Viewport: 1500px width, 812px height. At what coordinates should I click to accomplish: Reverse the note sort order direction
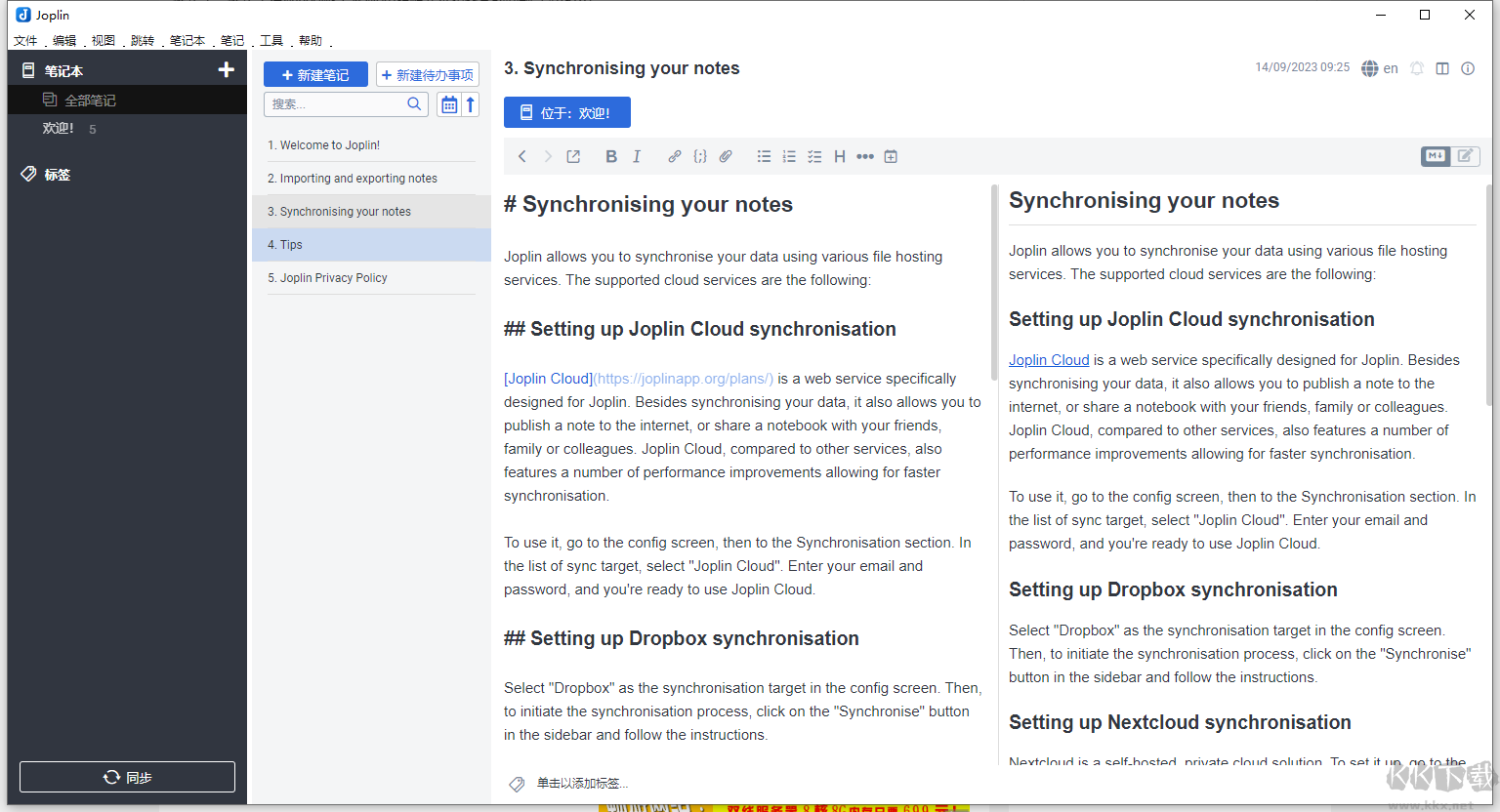(471, 104)
